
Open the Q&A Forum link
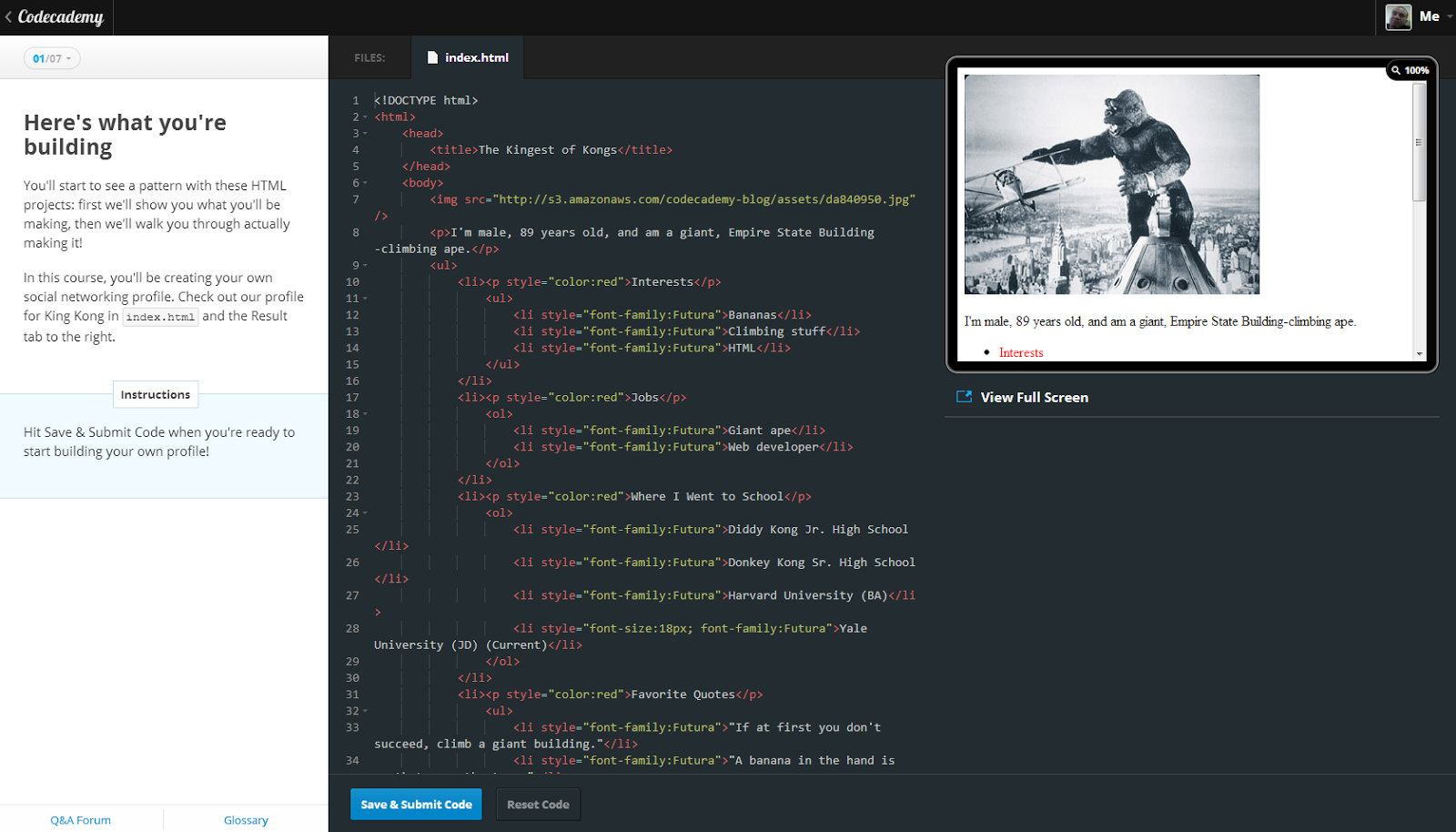click(x=82, y=819)
